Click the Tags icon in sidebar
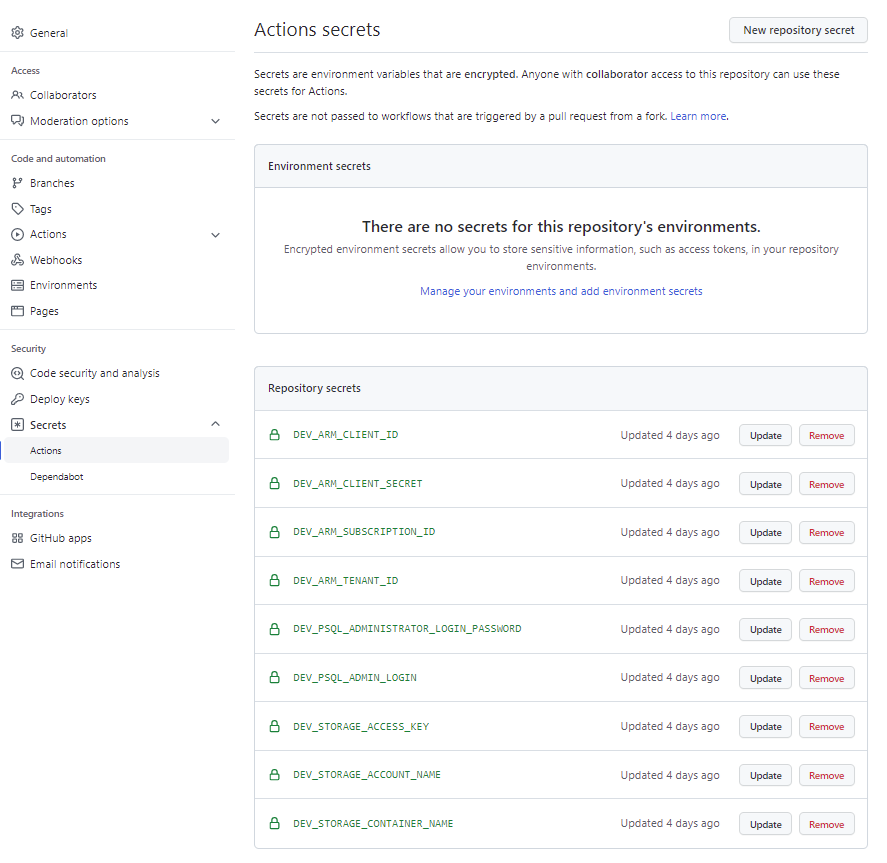 (17, 209)
